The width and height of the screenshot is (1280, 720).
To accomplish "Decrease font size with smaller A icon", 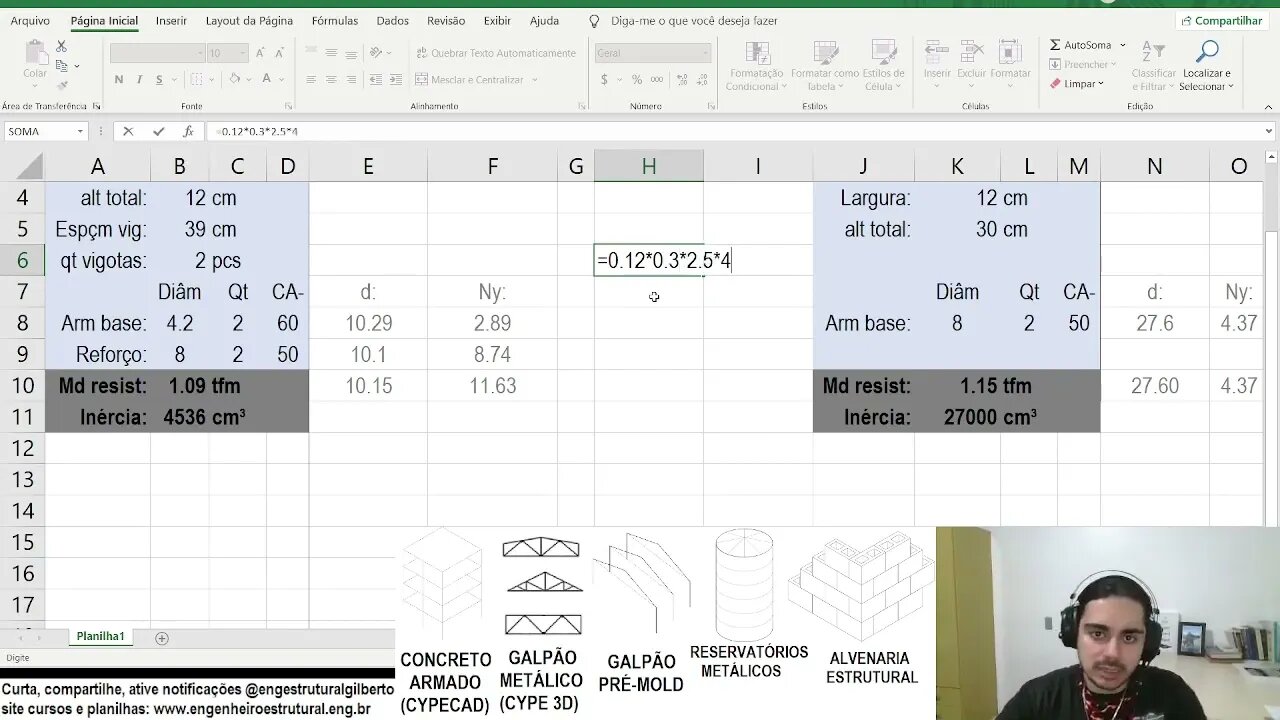I will coord(282,53).
